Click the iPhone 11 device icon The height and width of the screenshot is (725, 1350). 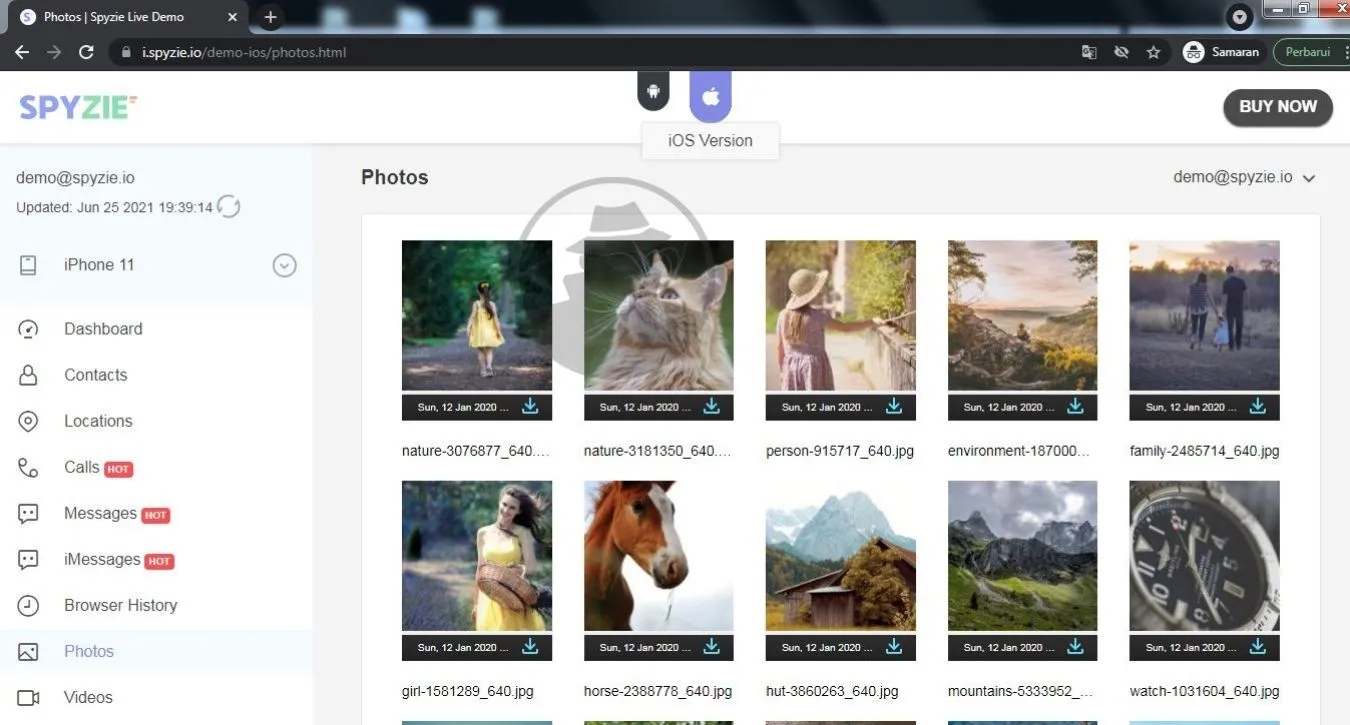pyautogui.click(x=28, y=265)
